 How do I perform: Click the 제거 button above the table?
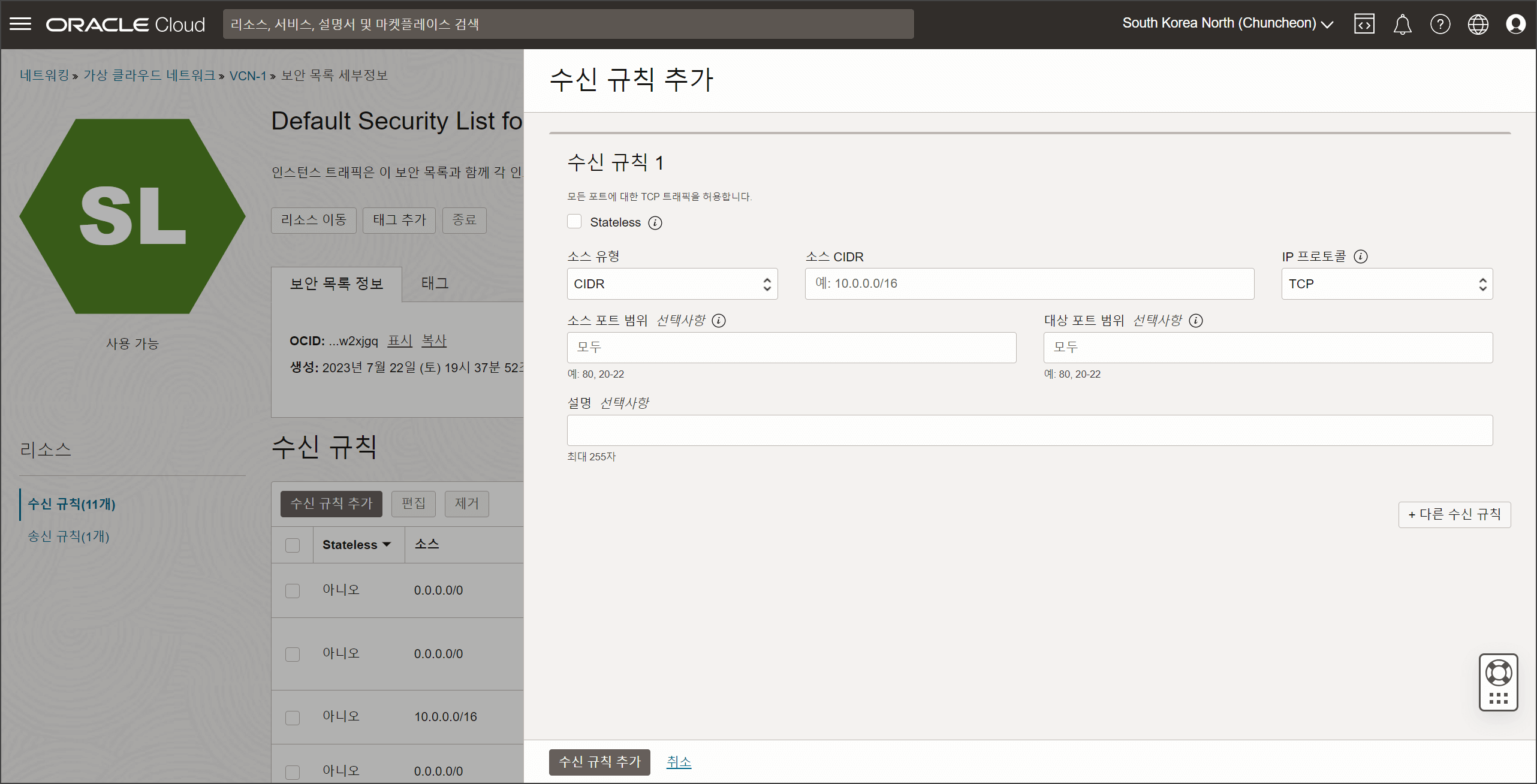[467, 503]
